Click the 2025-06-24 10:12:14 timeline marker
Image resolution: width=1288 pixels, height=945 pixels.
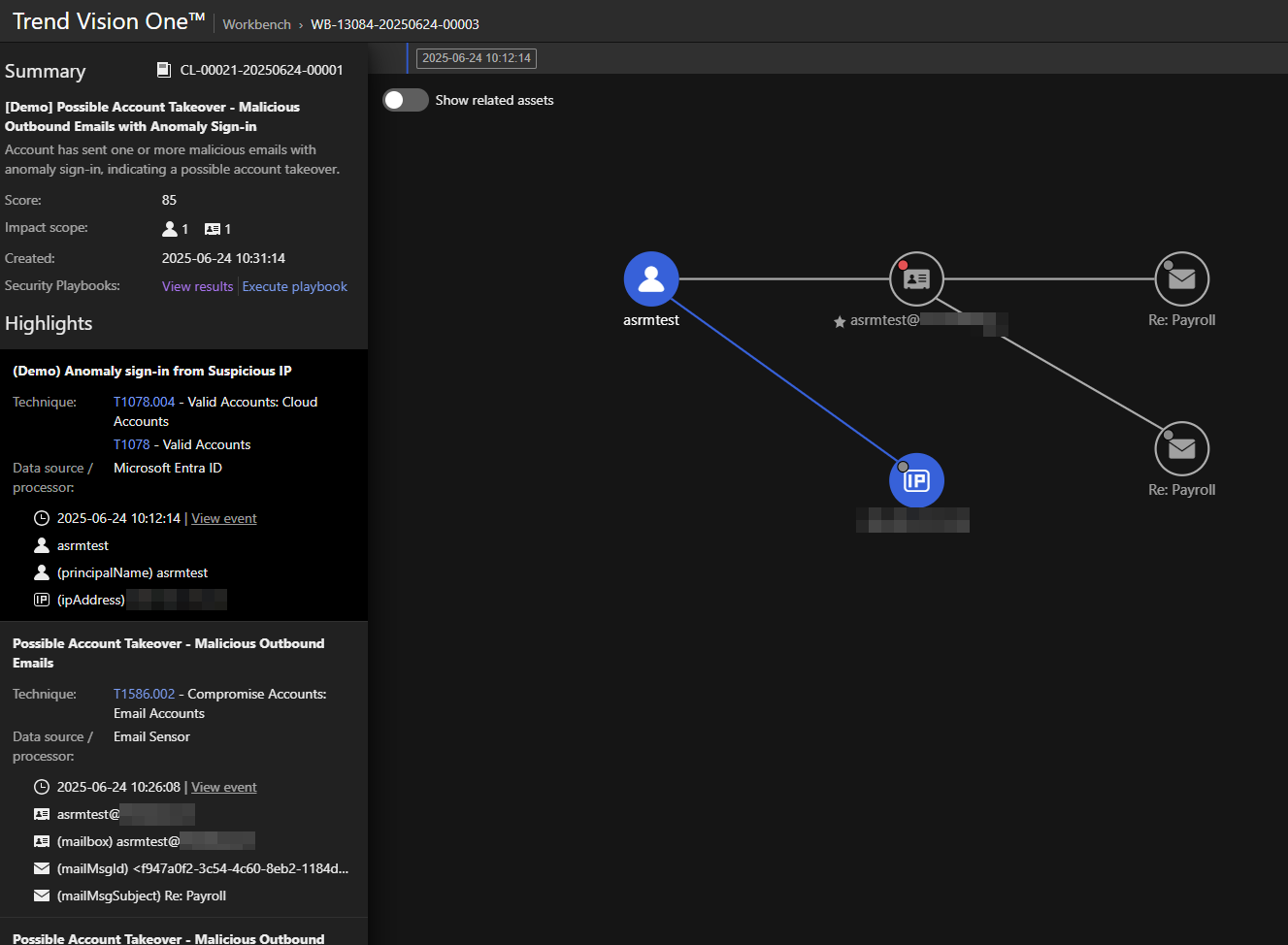pos(476,58)
